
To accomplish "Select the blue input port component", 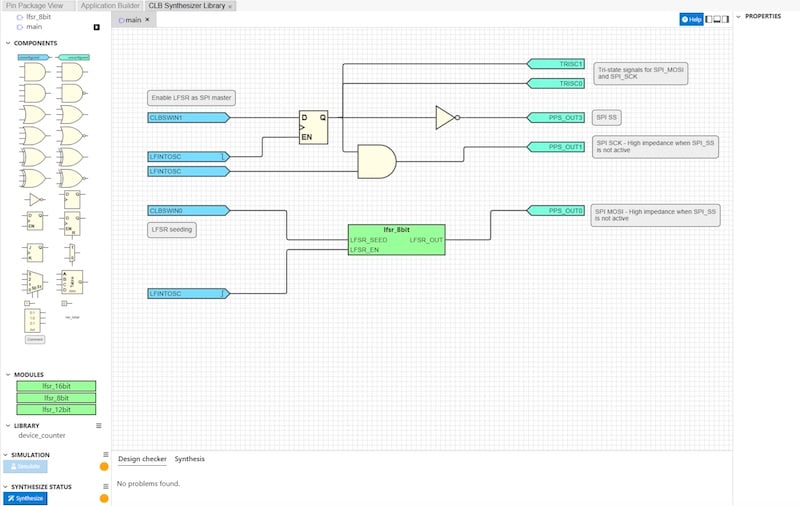I will (x=34, y=57).
